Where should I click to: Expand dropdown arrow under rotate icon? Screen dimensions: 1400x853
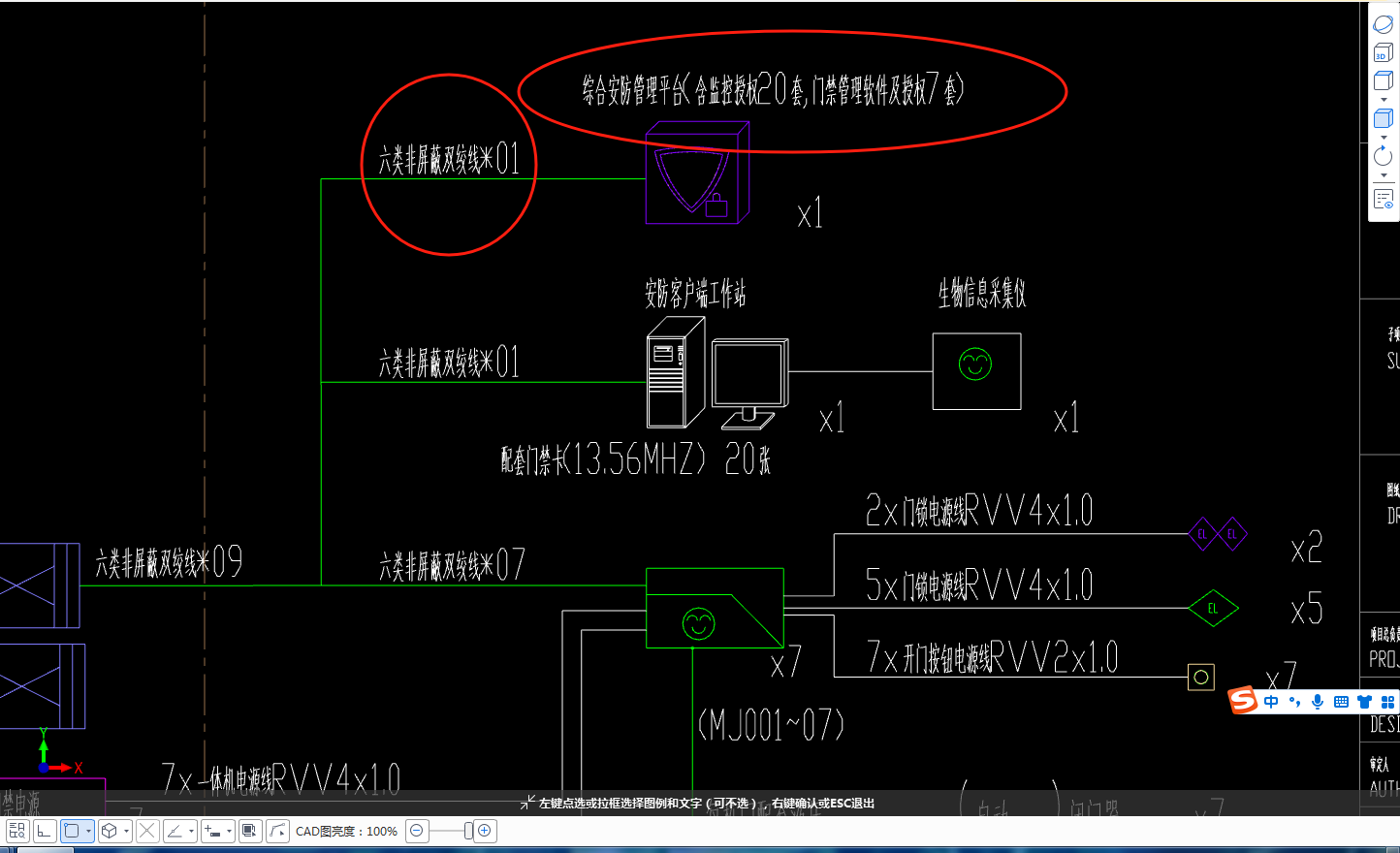pos(1384,175)
